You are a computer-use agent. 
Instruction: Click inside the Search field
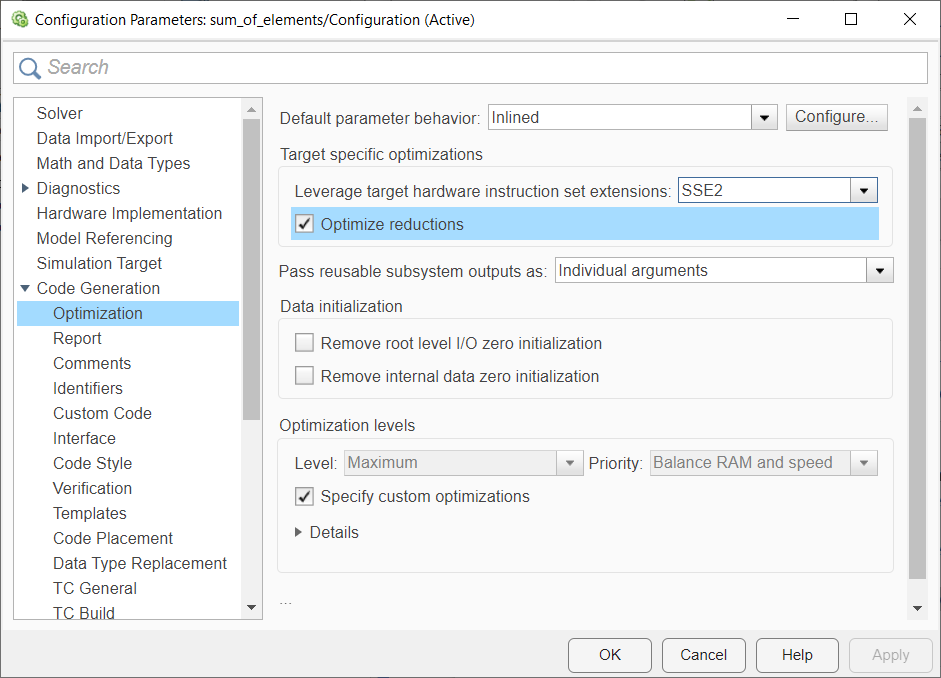point(480,68)
